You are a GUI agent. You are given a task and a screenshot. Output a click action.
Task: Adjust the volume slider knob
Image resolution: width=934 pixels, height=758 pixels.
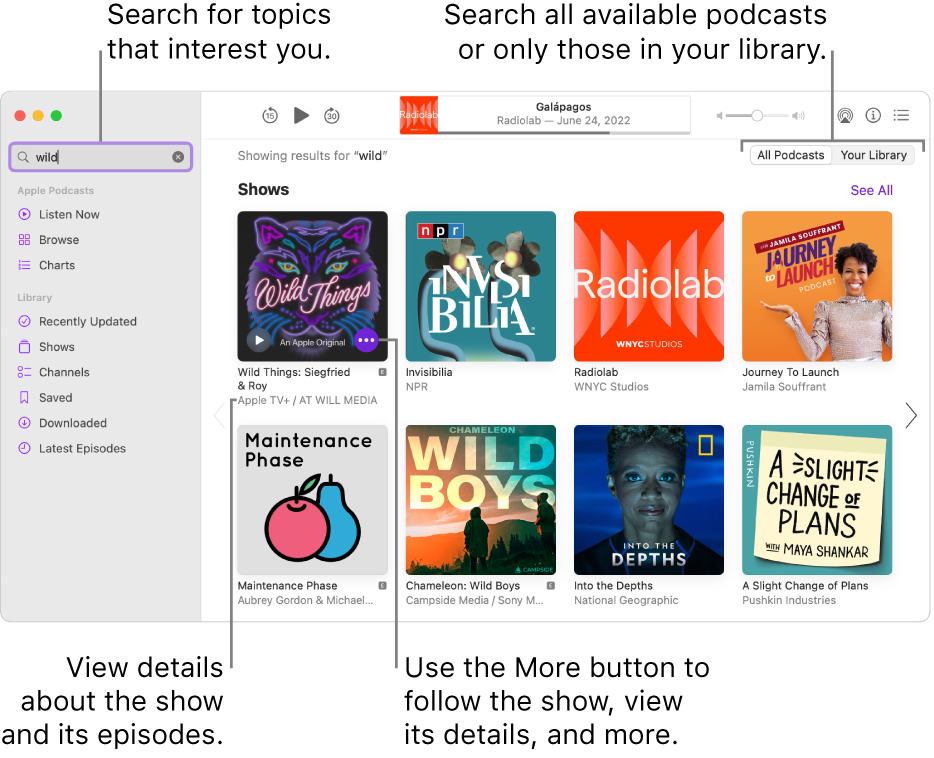click(756, 116)
